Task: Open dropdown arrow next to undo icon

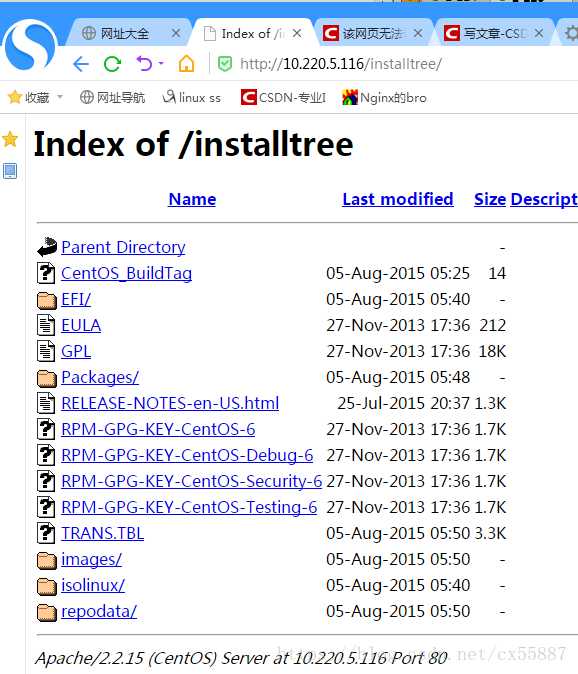Action: [161, 64]
